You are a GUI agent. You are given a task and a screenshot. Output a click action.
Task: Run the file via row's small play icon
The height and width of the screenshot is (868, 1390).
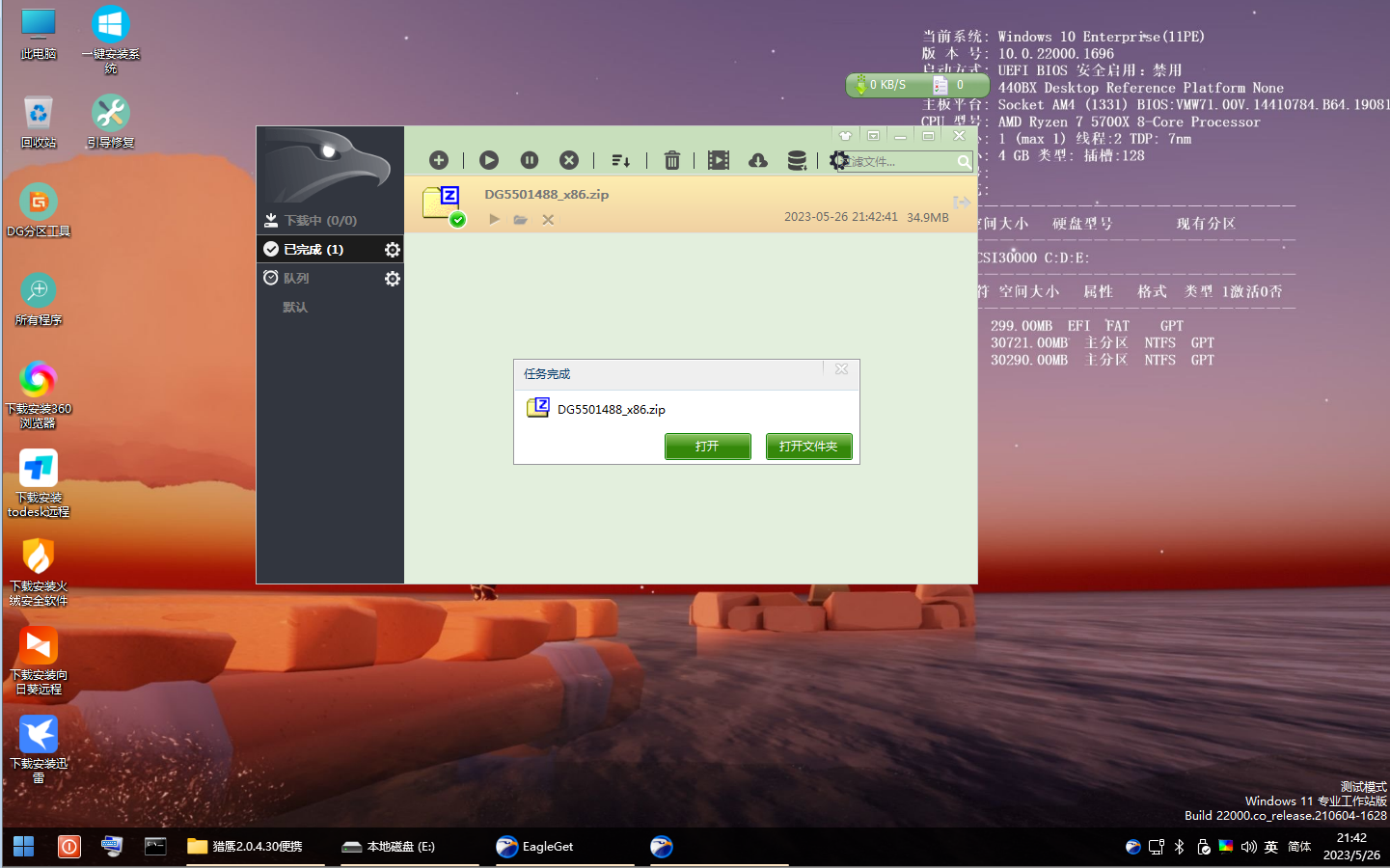494,220
